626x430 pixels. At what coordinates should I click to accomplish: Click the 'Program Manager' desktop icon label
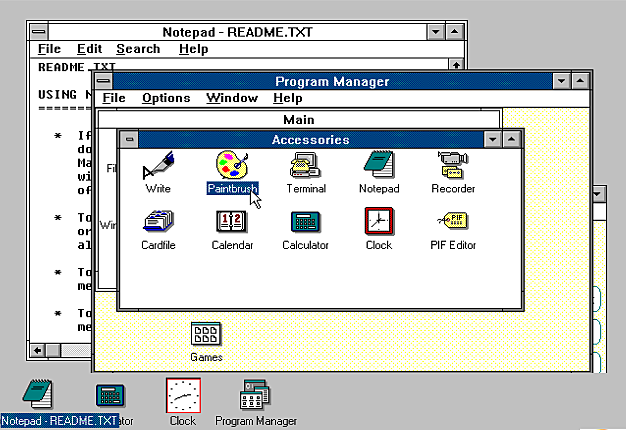coord(256,421)
